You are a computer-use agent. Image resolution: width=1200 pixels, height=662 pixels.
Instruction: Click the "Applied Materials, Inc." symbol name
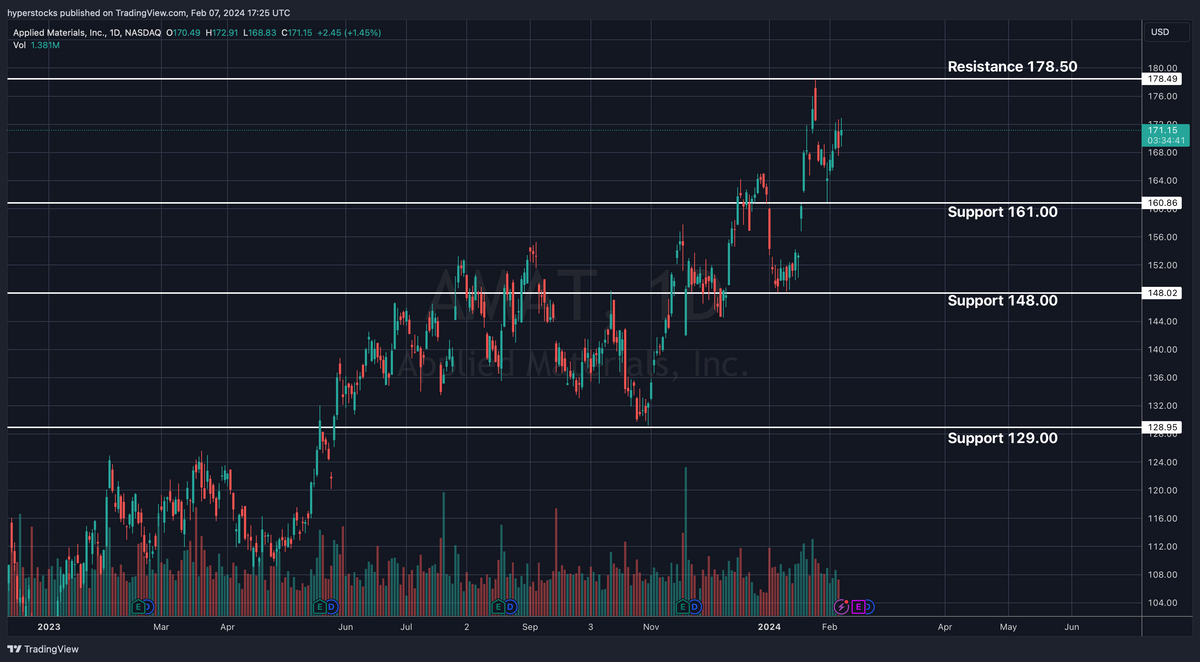point(60,32)
